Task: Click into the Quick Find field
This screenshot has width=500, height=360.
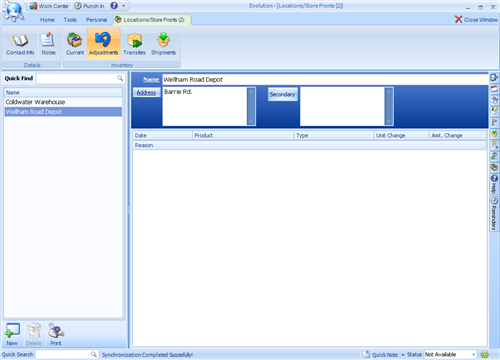Action: pyautogui.click(x=77, y=78)
